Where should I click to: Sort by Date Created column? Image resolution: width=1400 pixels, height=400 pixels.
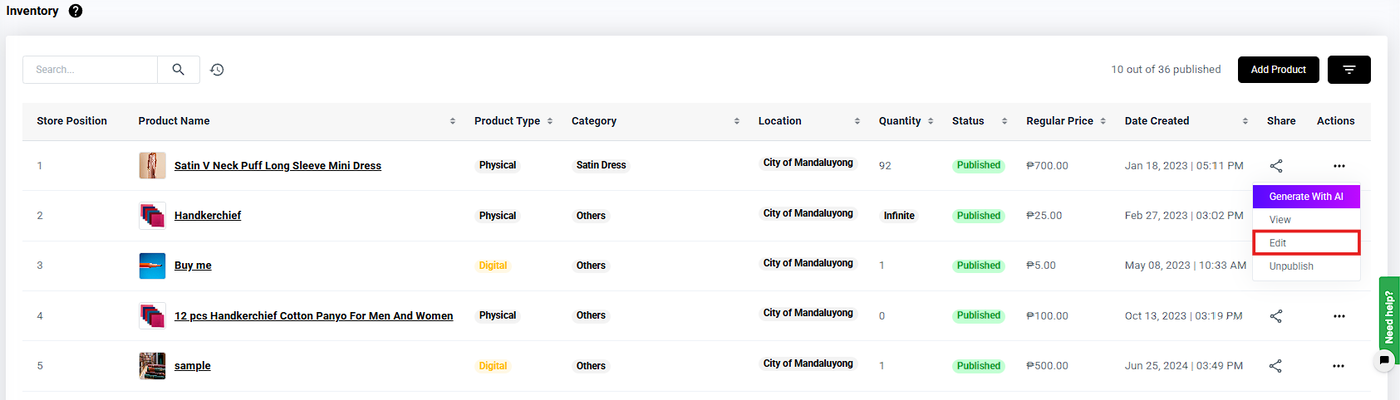(x=1245, y=121)
